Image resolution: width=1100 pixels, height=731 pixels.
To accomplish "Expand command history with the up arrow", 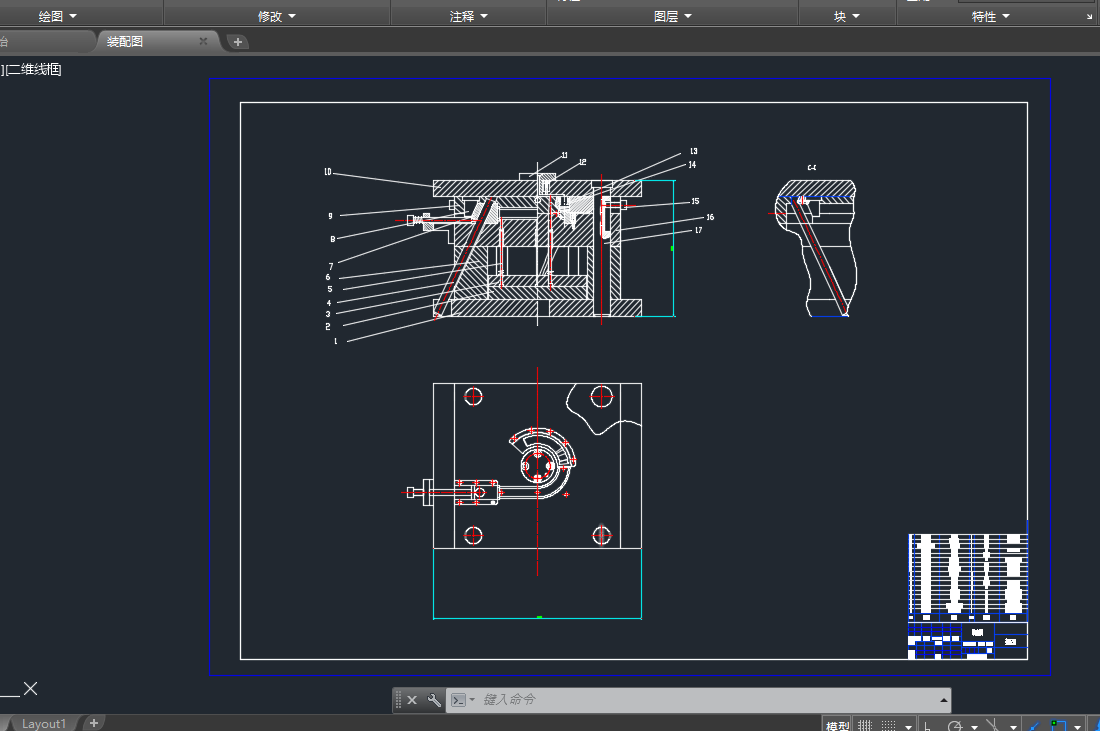I will (943, 700).
